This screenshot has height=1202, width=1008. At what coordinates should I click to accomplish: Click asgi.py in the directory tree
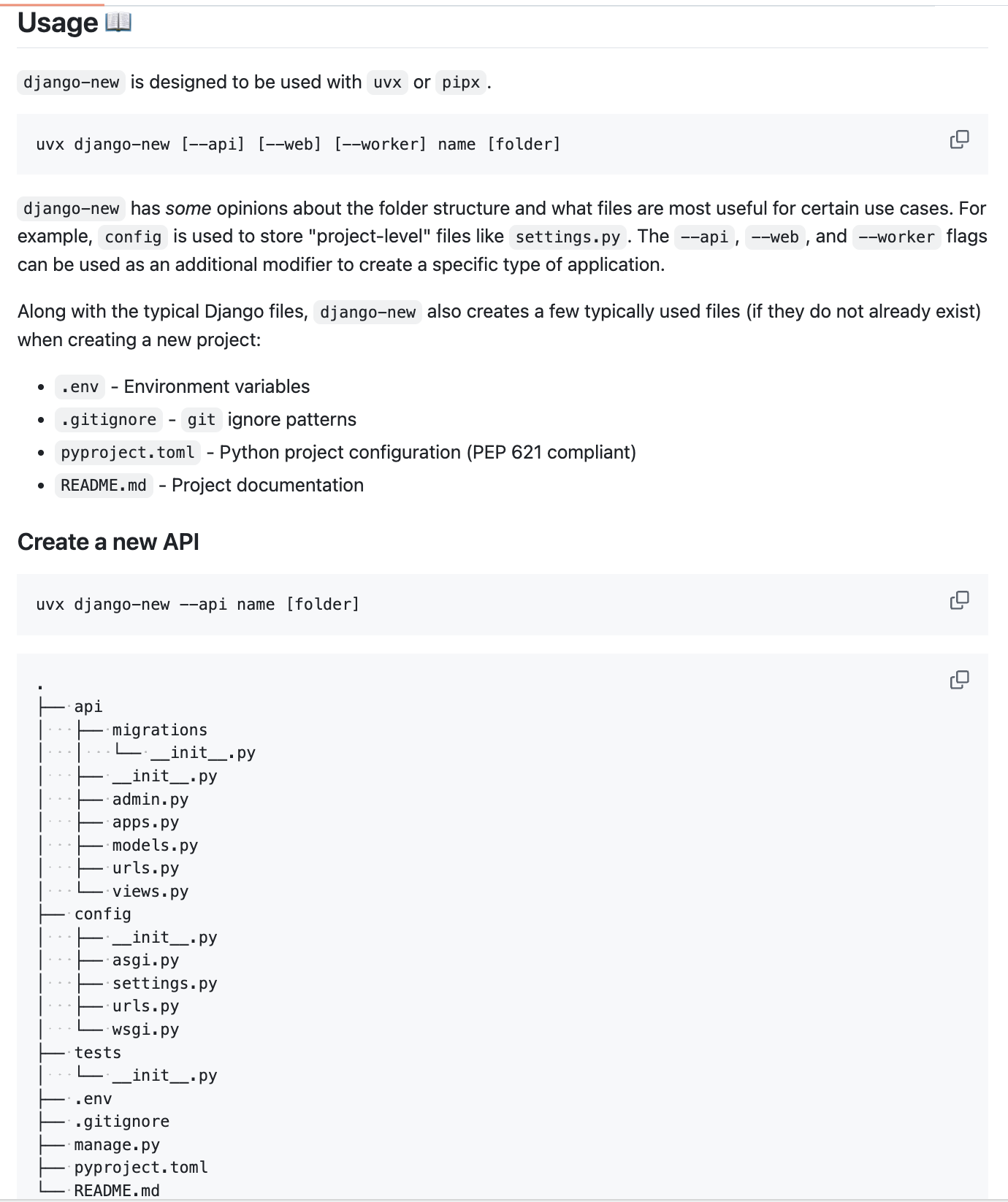tap(145, 960)
